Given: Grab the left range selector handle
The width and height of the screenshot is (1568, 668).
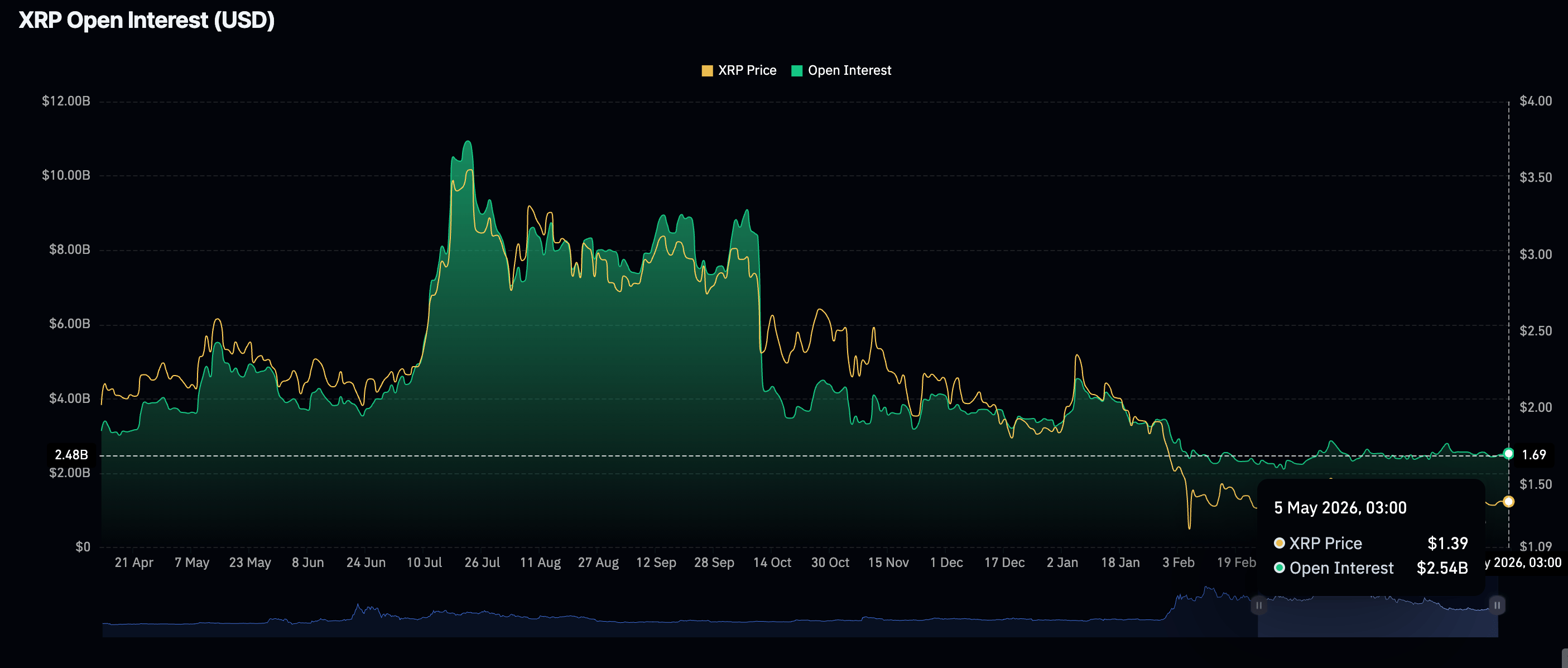Looking at the screenshot, I should [1258, 605].
